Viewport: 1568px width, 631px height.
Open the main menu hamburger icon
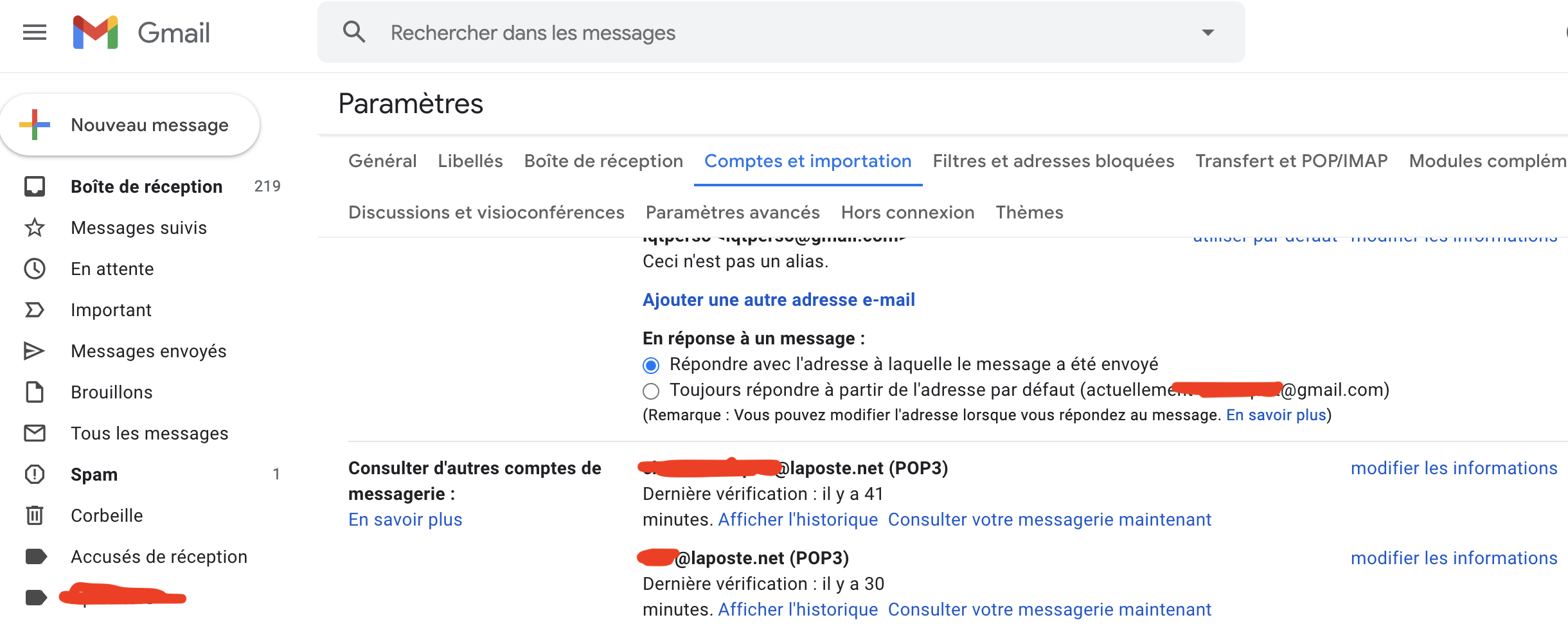35,32
